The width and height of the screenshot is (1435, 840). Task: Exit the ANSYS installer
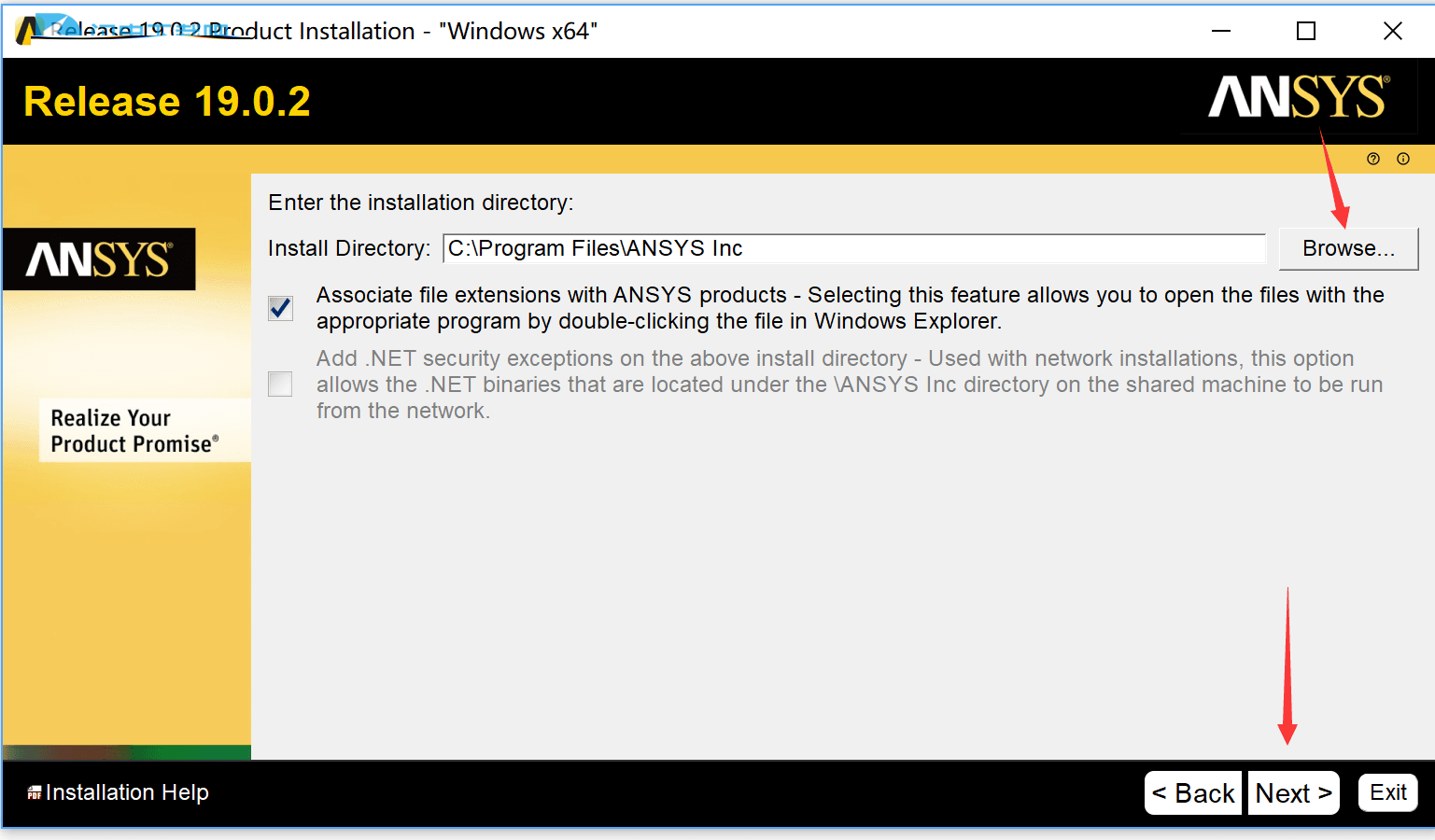point(1387,792)
